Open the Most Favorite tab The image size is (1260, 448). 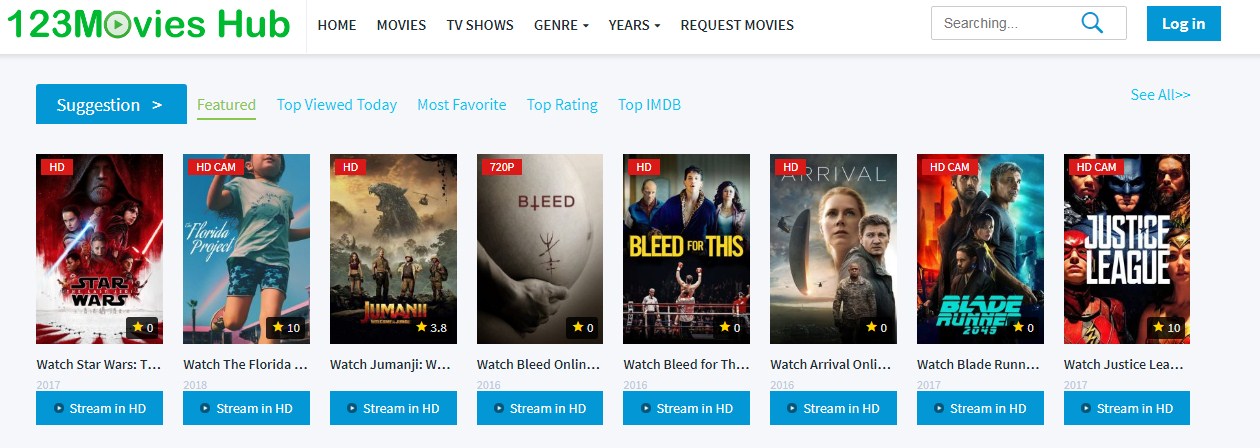462,104
